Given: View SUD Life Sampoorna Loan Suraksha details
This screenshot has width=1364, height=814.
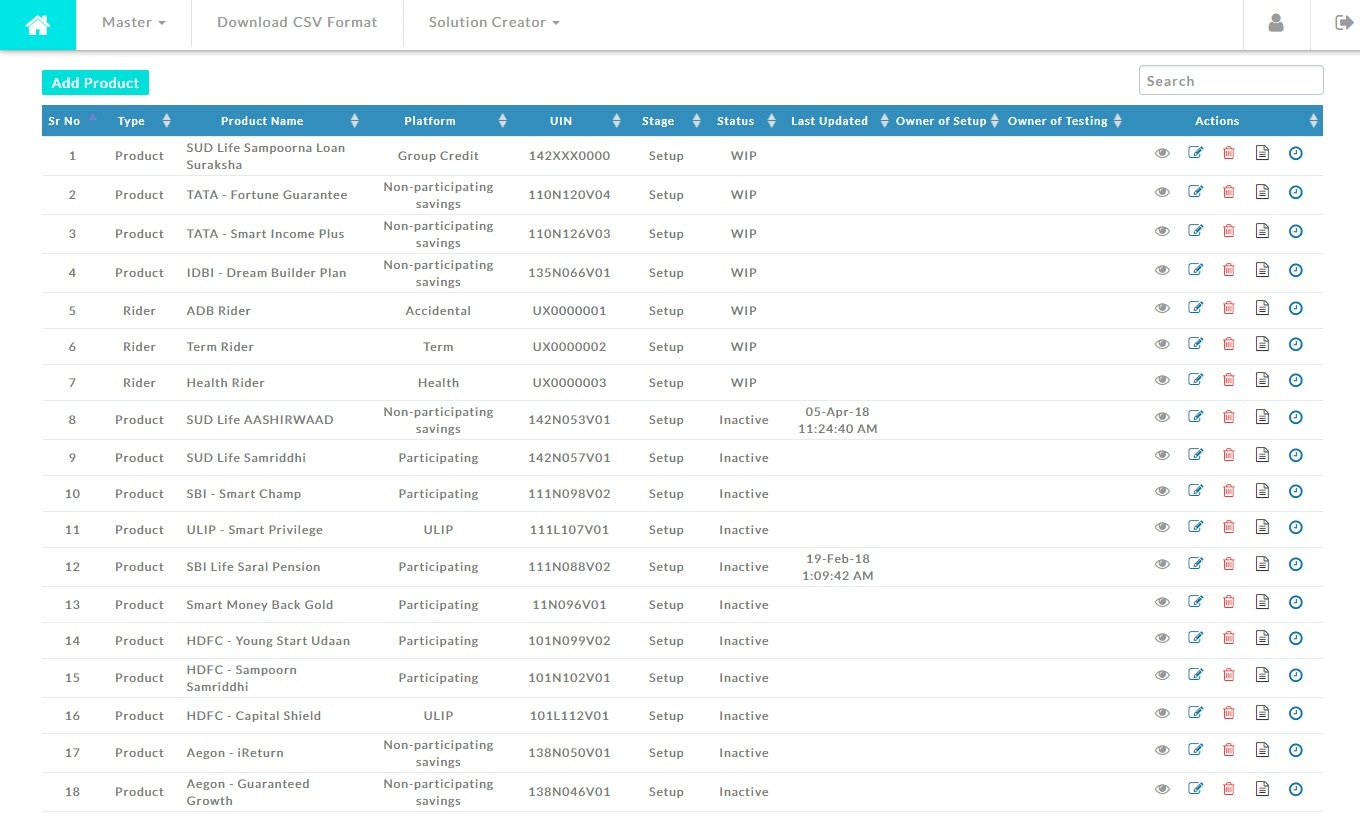Looking at the screenshot, I should (1162, 153).
